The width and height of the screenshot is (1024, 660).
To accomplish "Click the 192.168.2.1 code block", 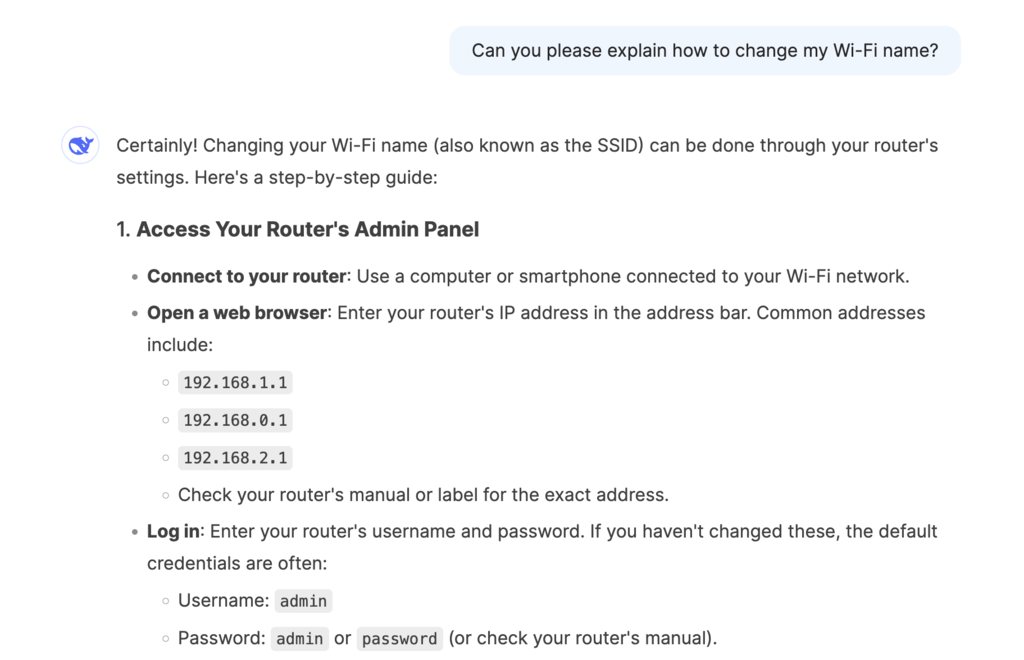I will [235, 458].
